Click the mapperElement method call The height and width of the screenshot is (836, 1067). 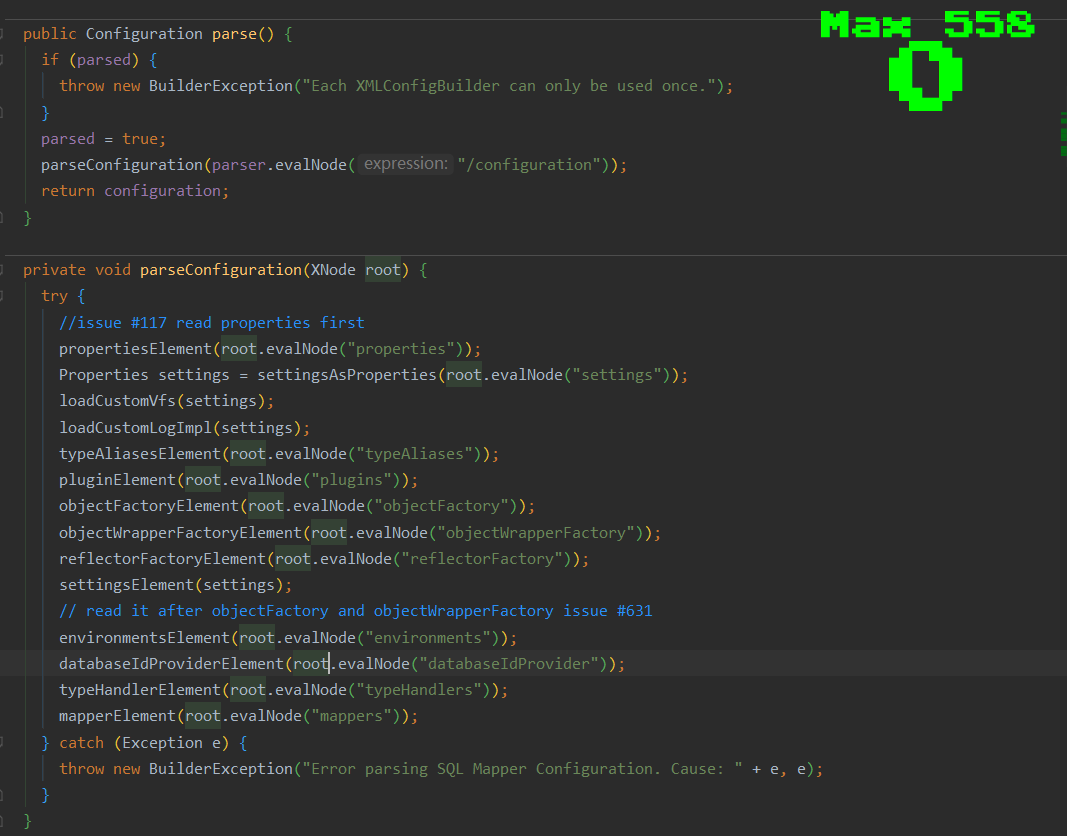point(117,716)
